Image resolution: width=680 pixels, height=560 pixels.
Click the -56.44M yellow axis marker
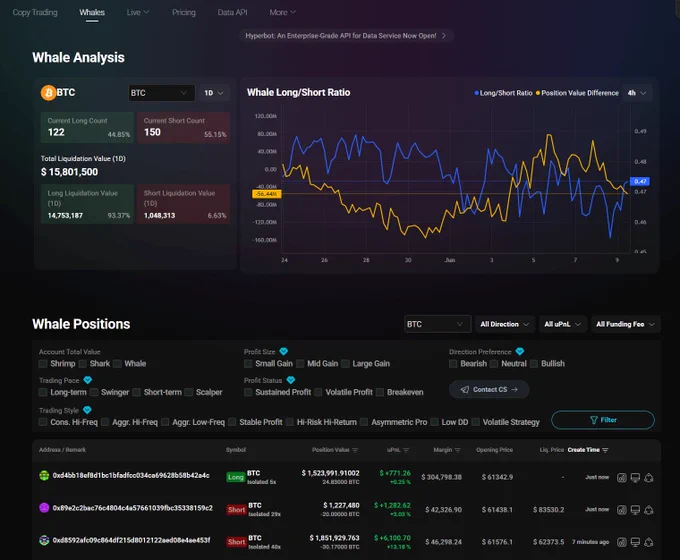coord(267,194)
